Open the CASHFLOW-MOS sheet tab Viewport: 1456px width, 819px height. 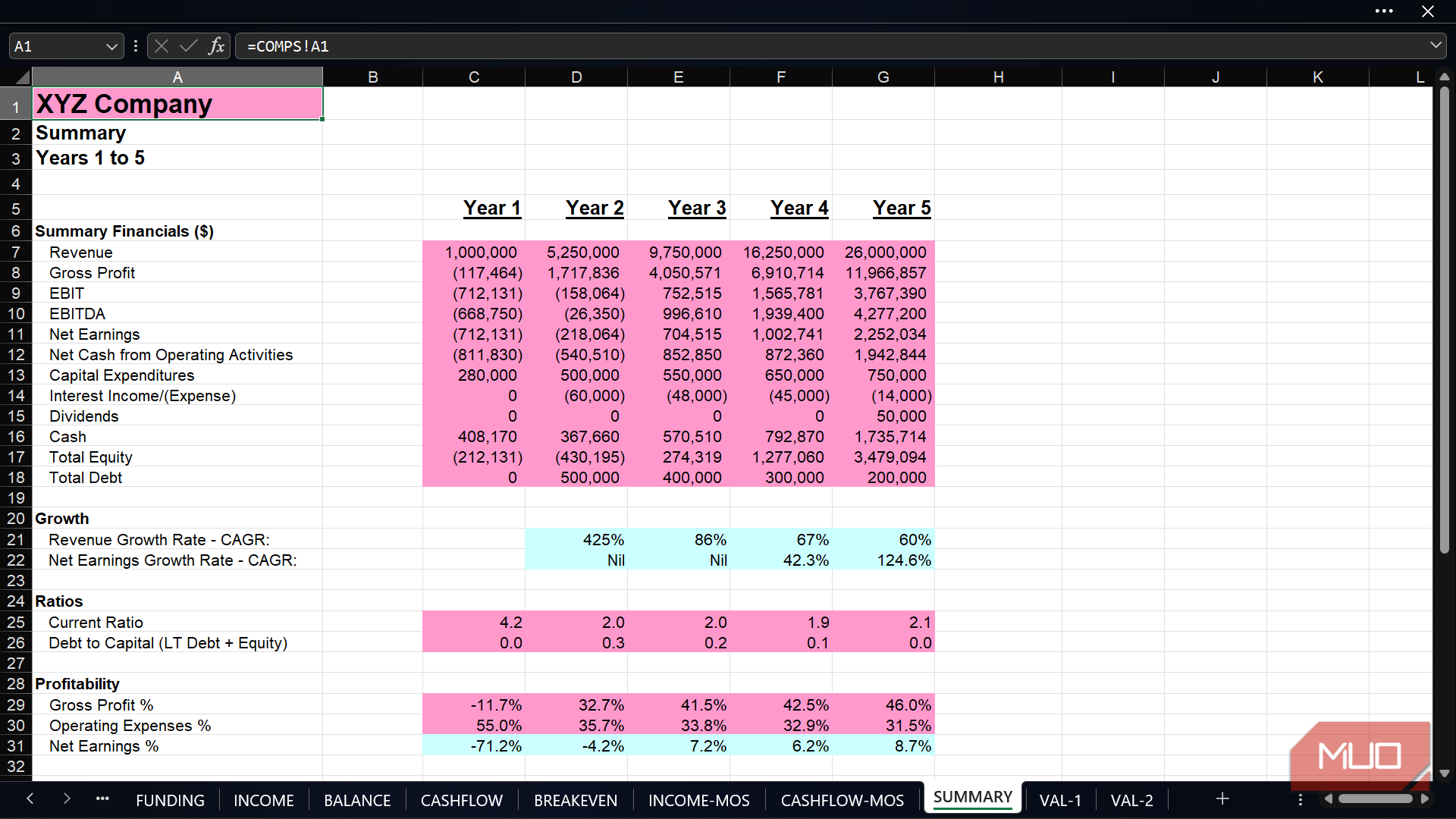tap(842, 800)
